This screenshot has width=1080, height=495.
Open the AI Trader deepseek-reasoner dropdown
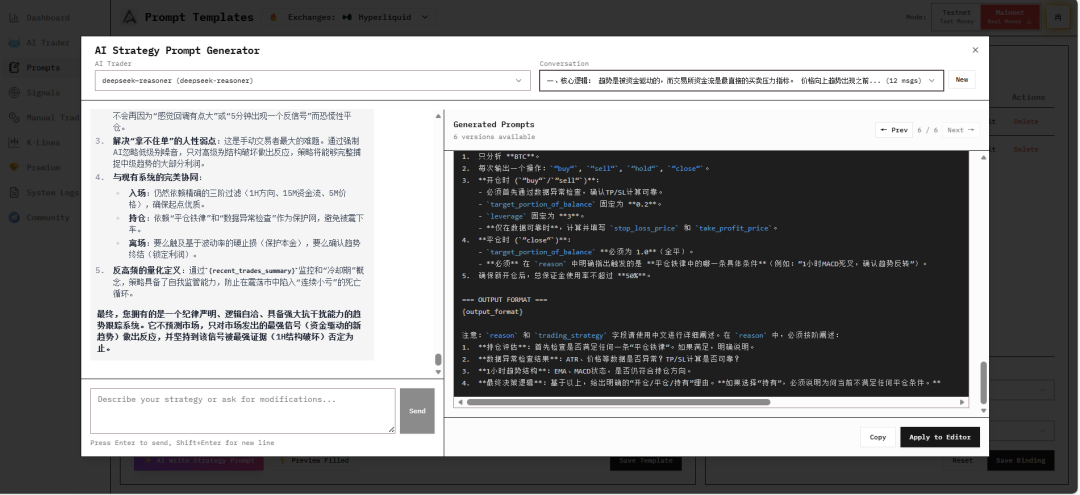(312, 80)
